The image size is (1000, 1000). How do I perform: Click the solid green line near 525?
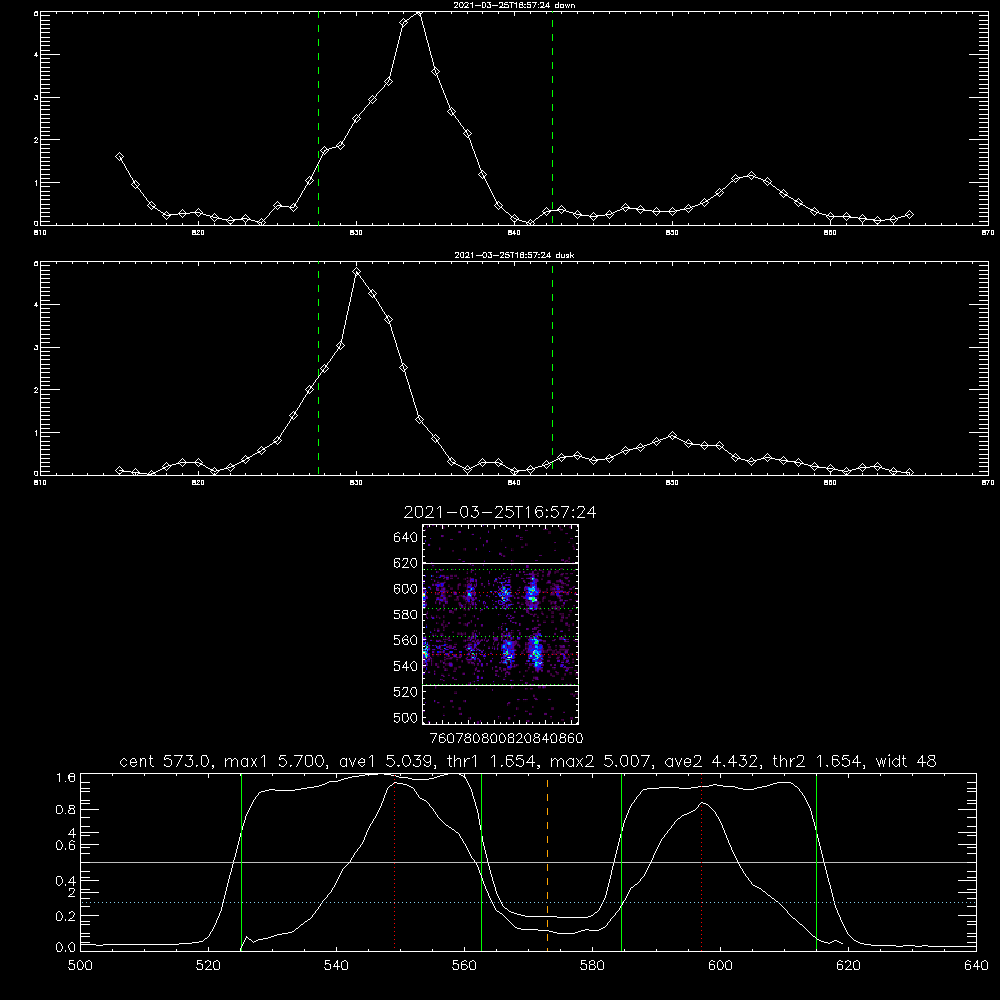coord(241,862)
